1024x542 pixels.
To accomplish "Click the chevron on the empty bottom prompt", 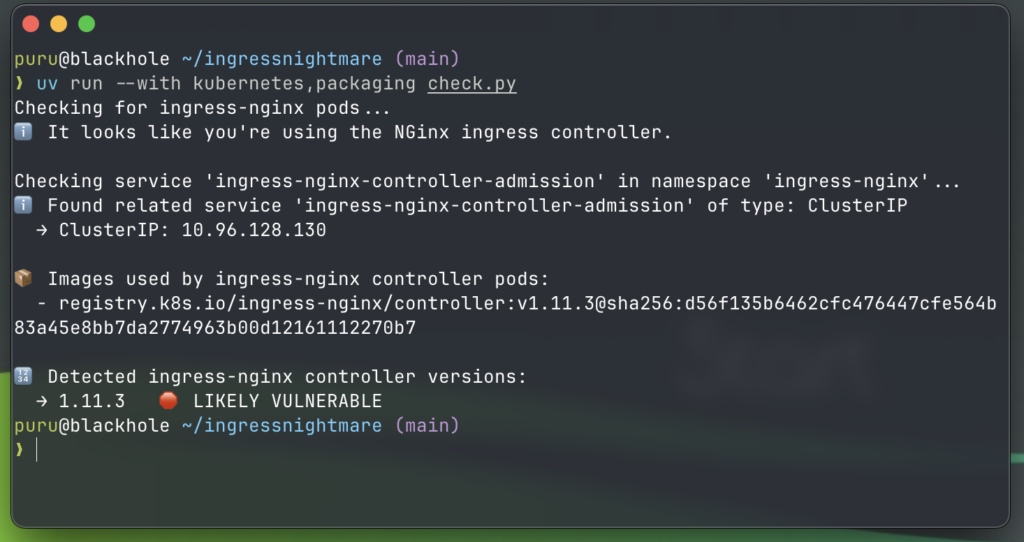I will pyautogui.click(x=19, y=450).
